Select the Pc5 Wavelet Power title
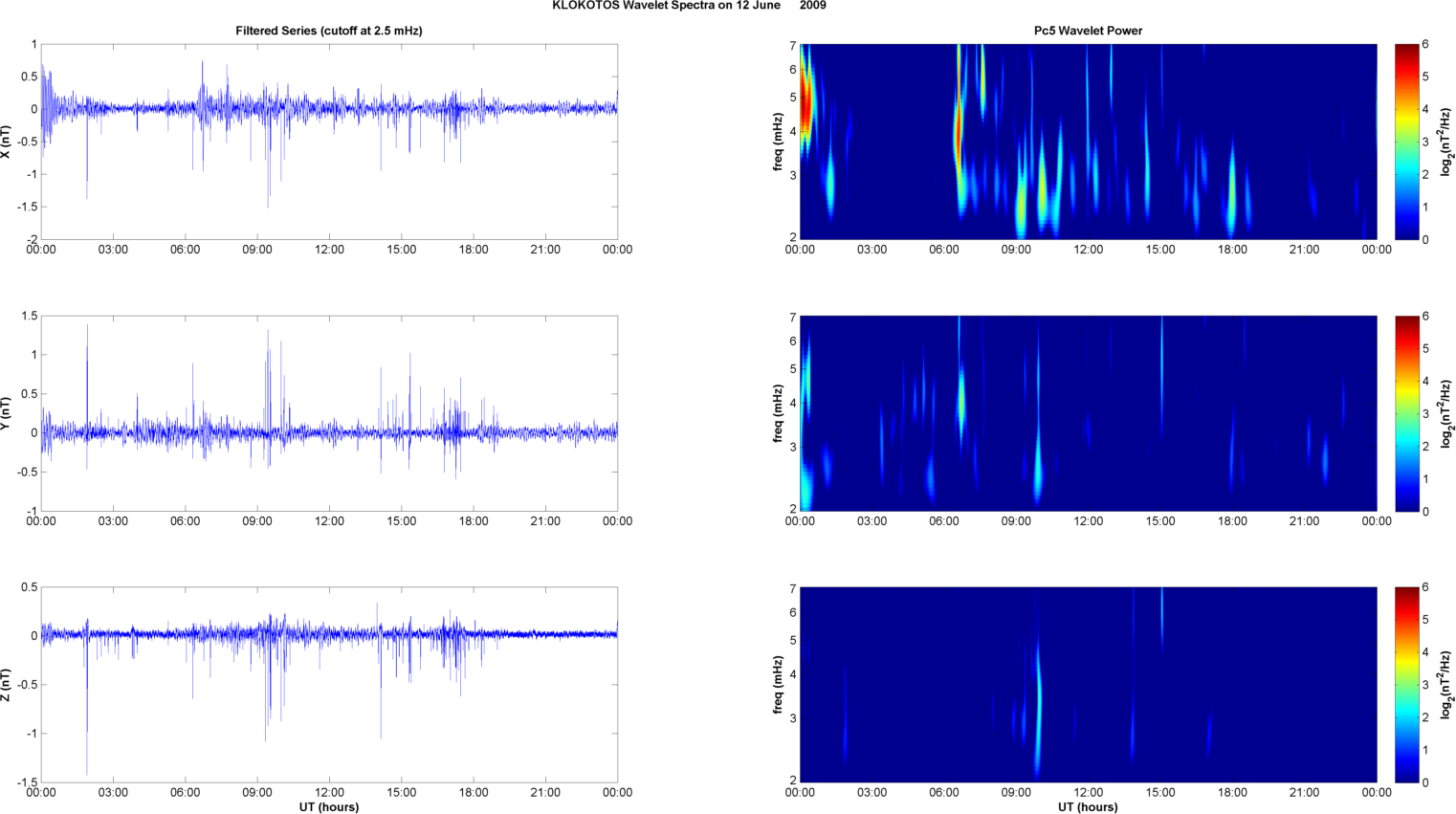Viewport: 1456px width, 814px height. [1088, 31]
